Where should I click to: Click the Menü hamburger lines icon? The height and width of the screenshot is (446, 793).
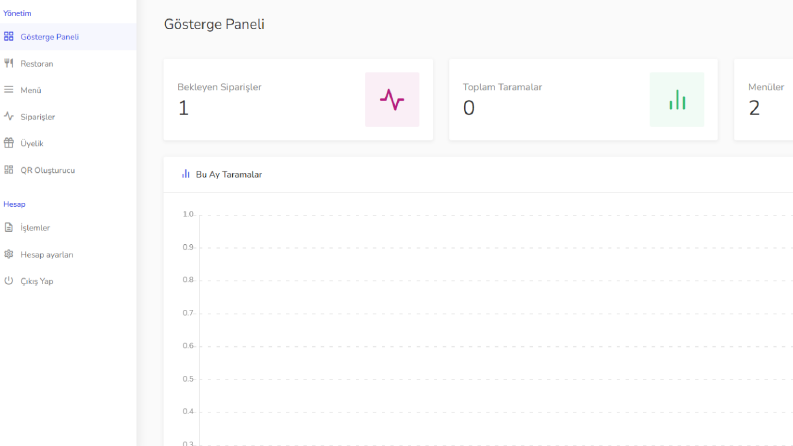pyautogui.click(x=9, y=90)
